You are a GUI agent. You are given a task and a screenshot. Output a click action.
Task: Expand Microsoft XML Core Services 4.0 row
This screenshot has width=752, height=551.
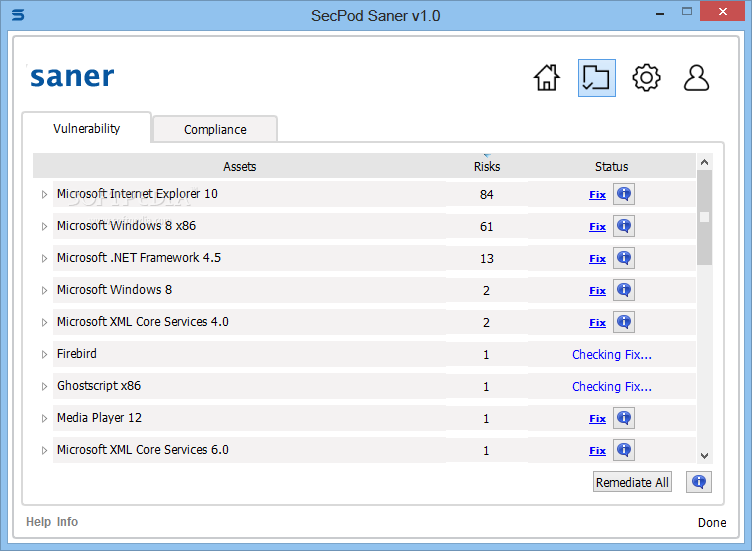[44, 322]
